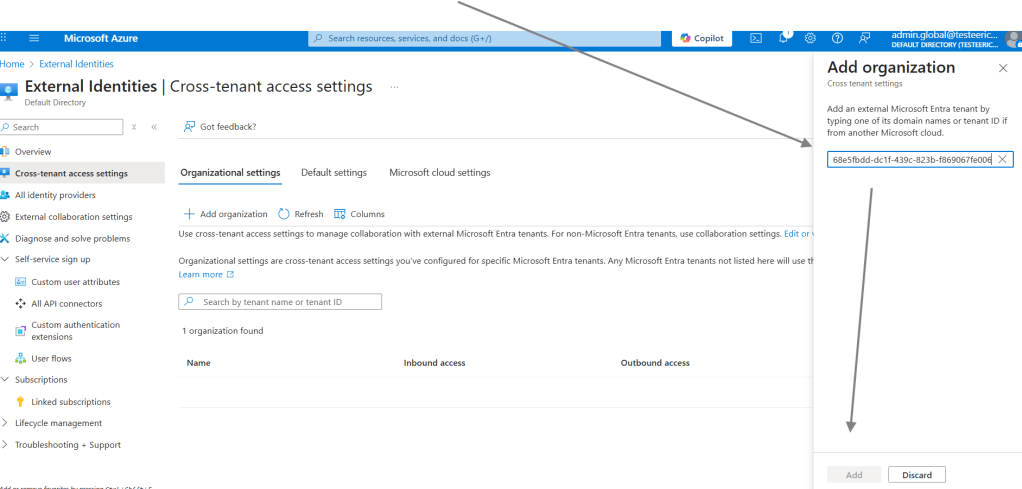
Task: Expand Troubleshooting + Support section
Action: tap(6, 445)
